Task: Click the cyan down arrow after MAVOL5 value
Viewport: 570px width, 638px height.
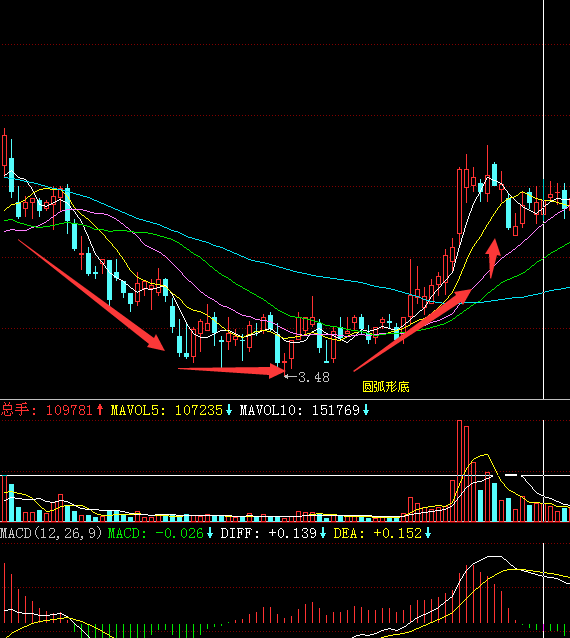Action: tap(229, 410)
